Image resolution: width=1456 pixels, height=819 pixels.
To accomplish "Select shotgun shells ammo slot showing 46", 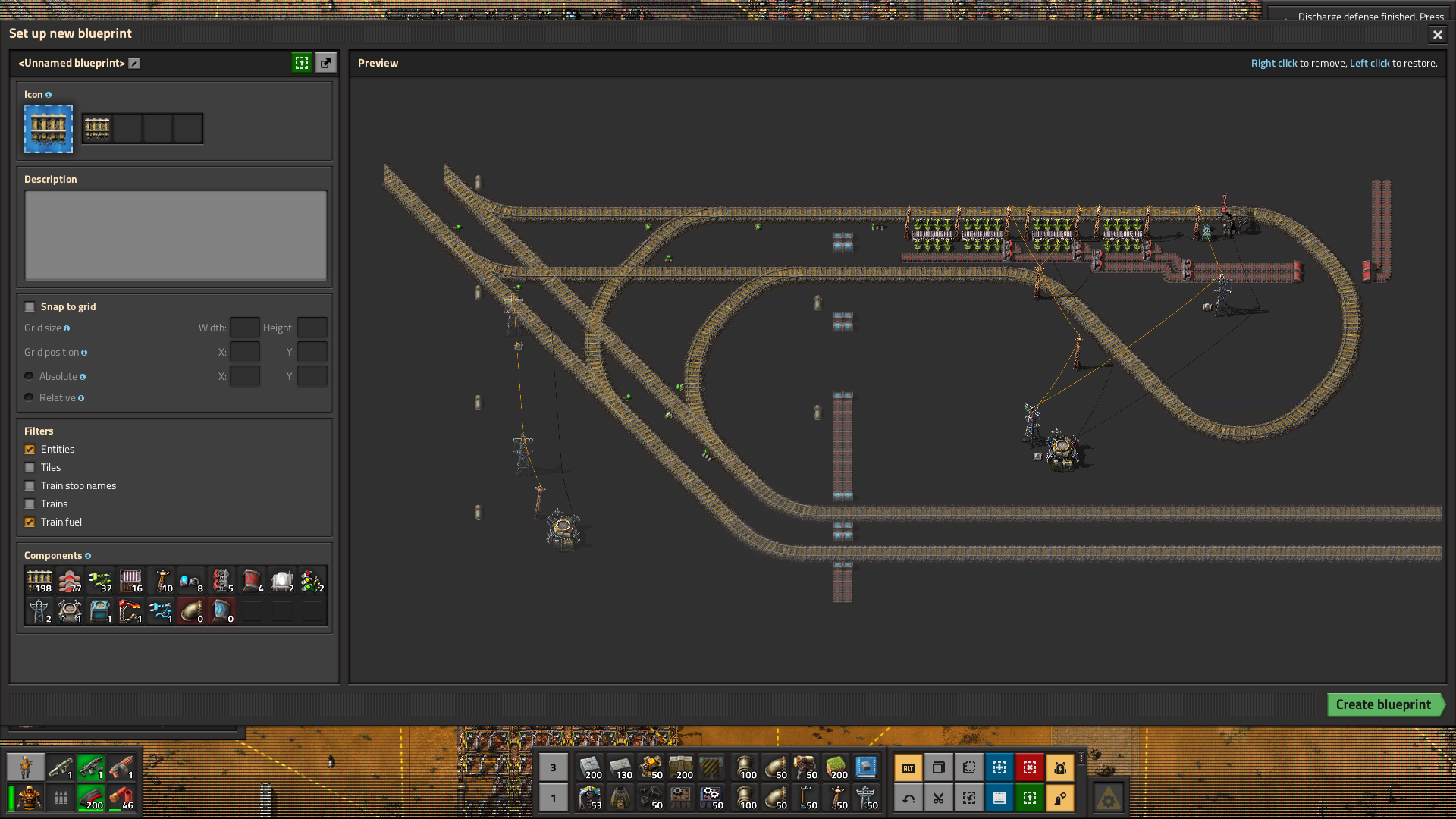I will (x=121, y=799).
